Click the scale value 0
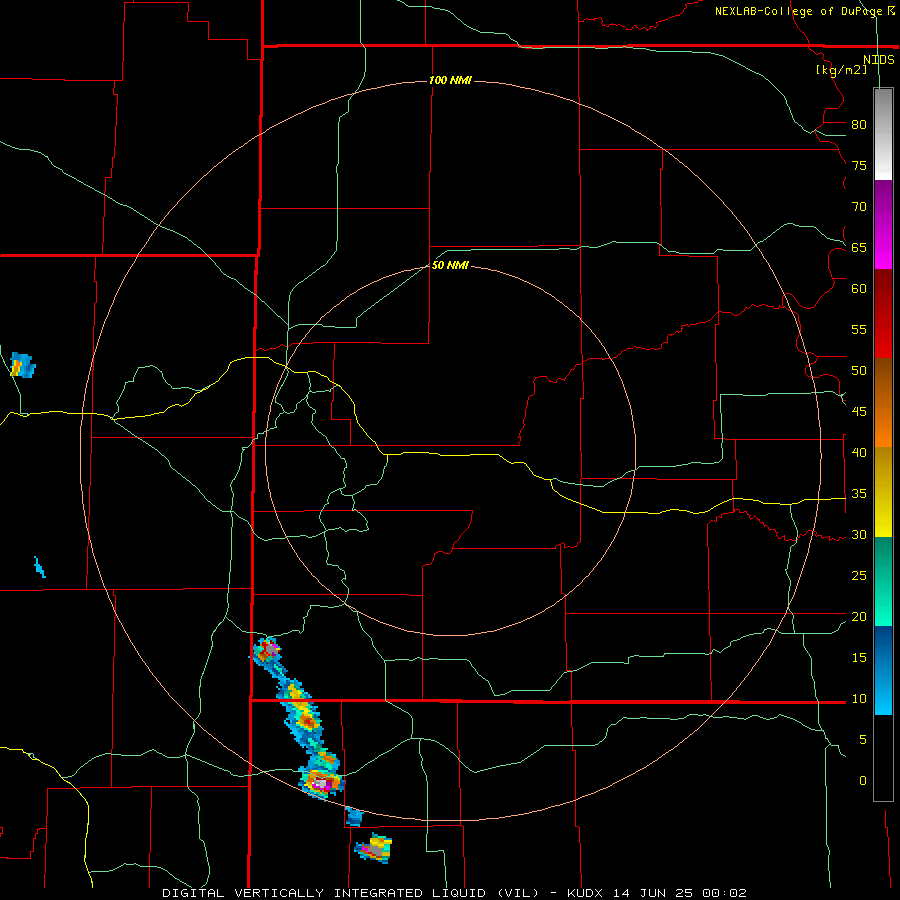The image size is (900, 900). click(x=863, y=781)
